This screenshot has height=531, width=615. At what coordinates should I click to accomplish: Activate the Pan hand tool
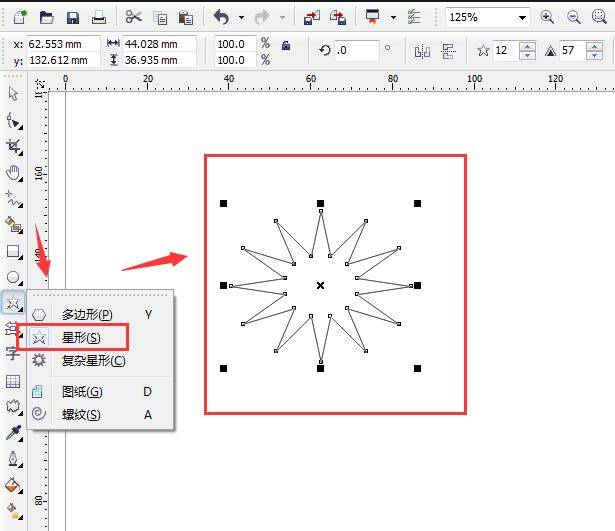(x=13, y=172)
